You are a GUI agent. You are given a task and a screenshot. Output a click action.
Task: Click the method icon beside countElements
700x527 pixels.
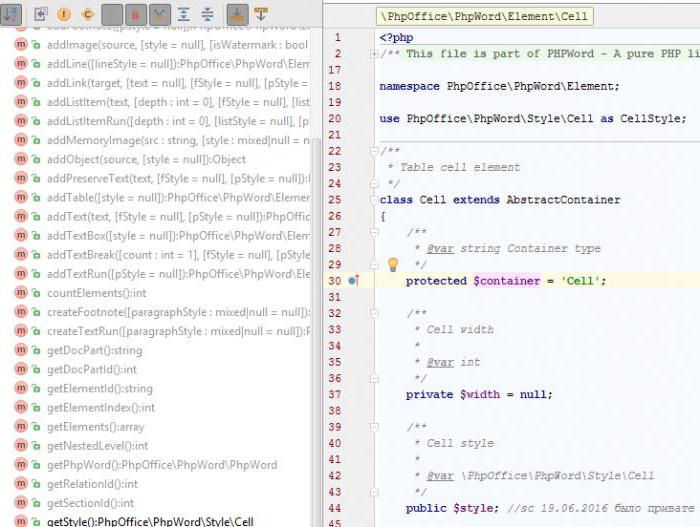point(21,293)
